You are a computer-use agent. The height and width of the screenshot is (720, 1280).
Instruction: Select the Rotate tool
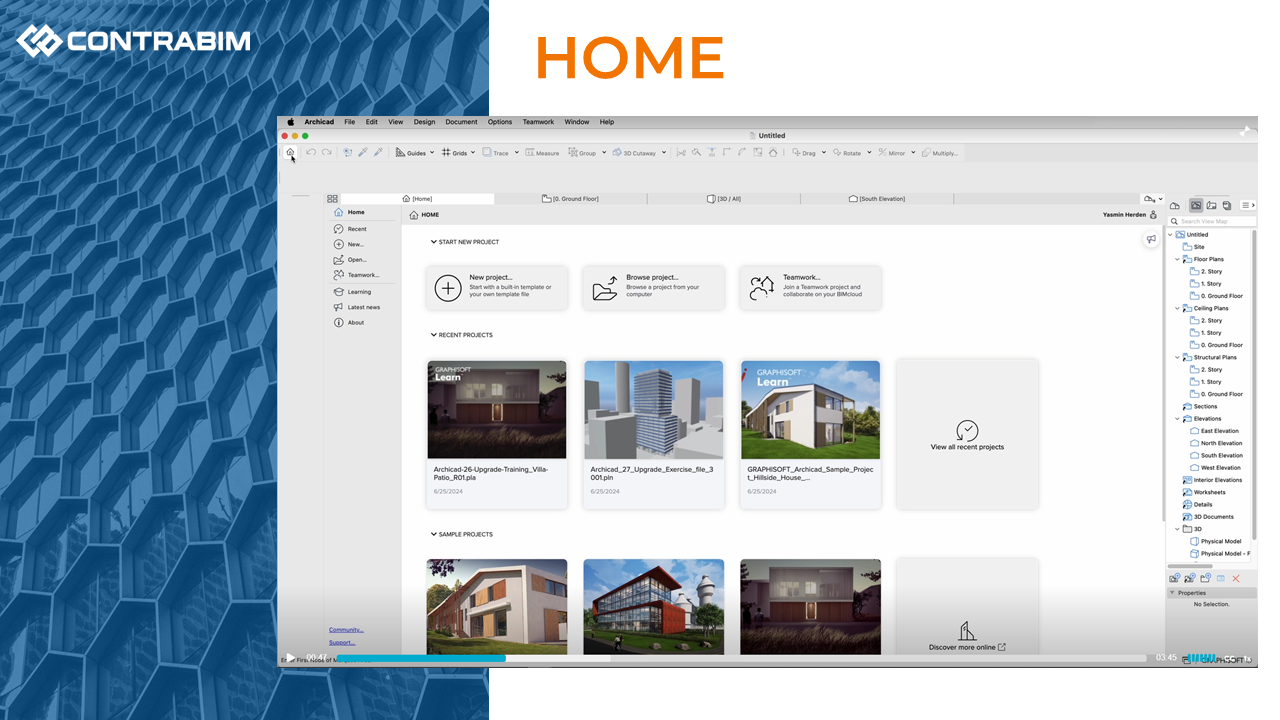pos(846,153)
